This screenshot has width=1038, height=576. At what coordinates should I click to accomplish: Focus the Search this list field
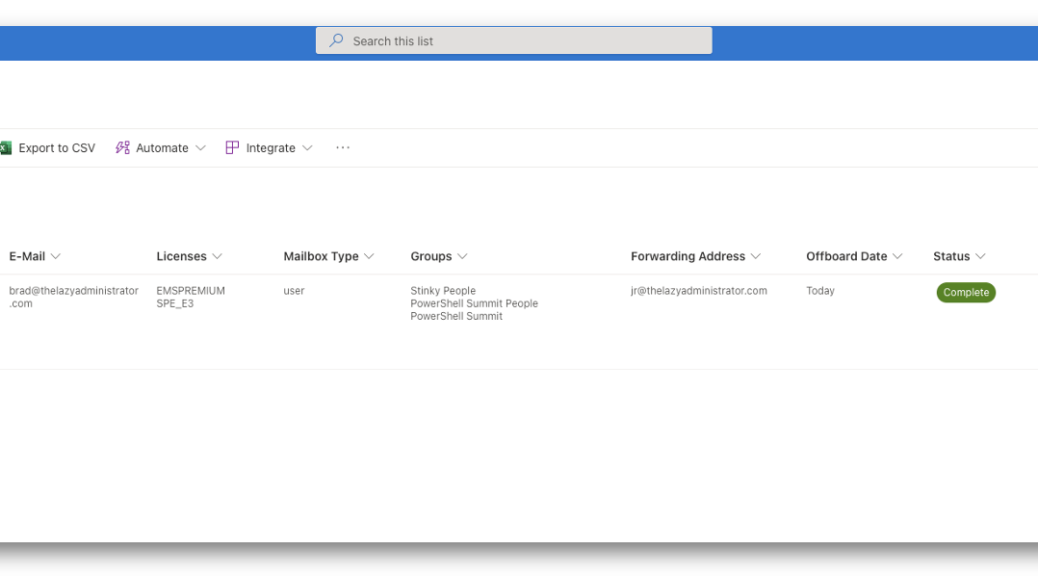tap(514, 40)
